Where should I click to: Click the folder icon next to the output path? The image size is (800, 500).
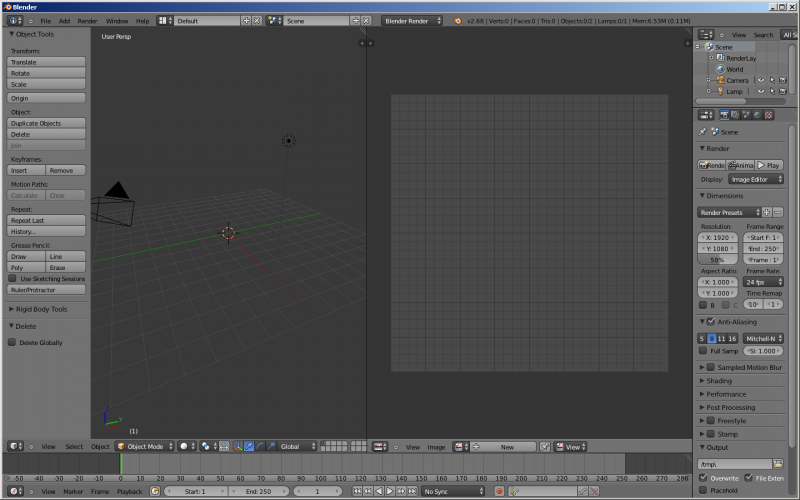778,464
